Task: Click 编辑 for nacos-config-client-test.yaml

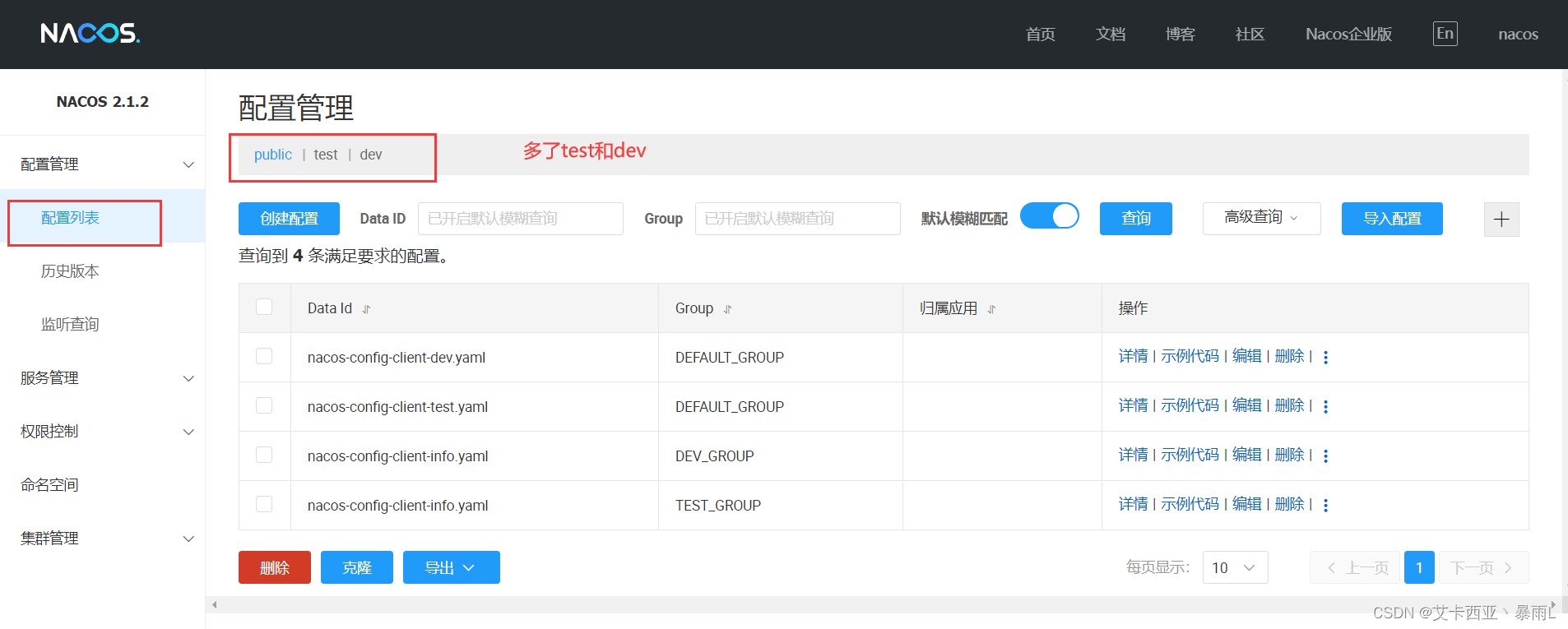Action: 1246,405
